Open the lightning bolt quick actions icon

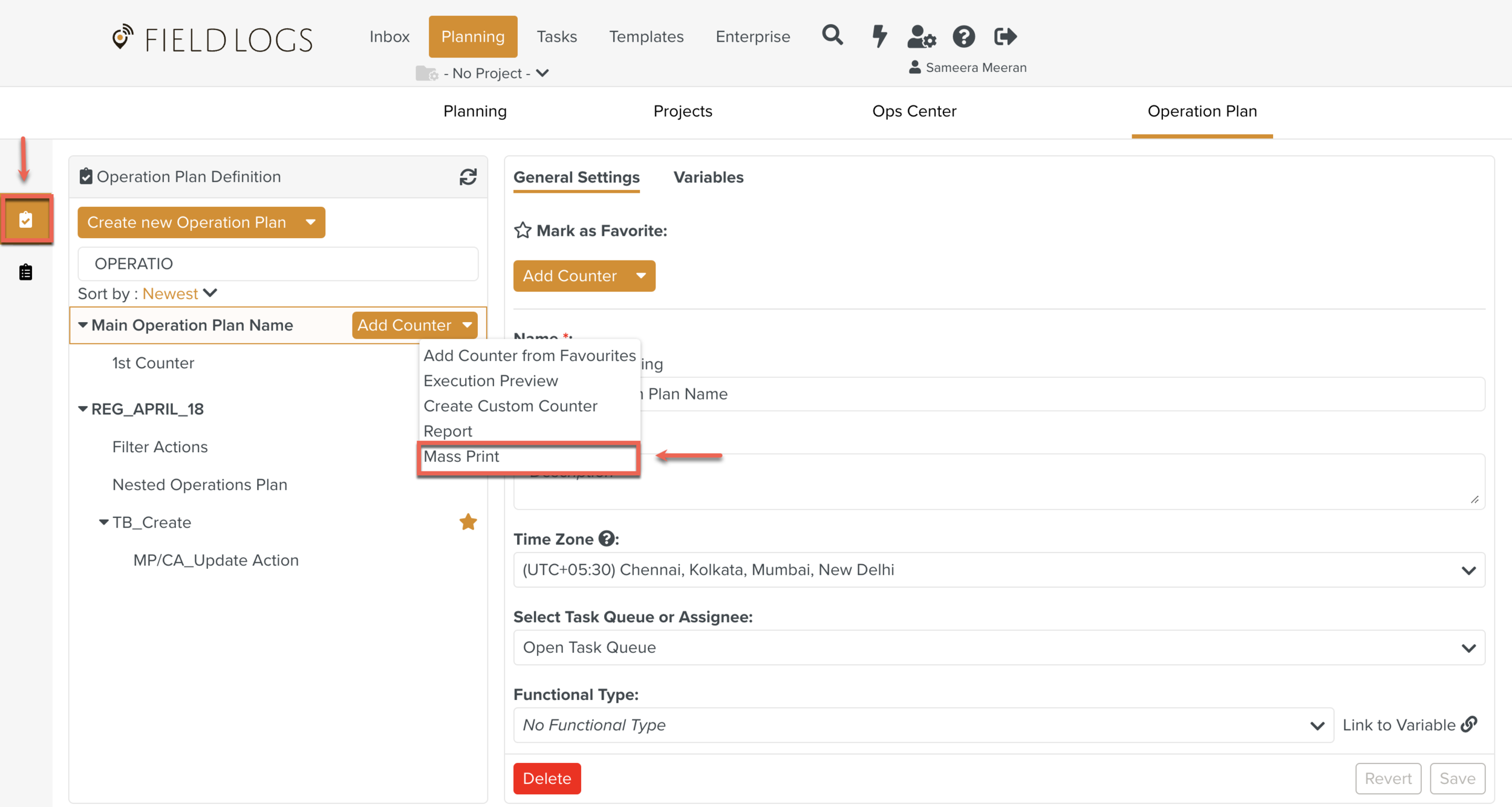[879, 36]
